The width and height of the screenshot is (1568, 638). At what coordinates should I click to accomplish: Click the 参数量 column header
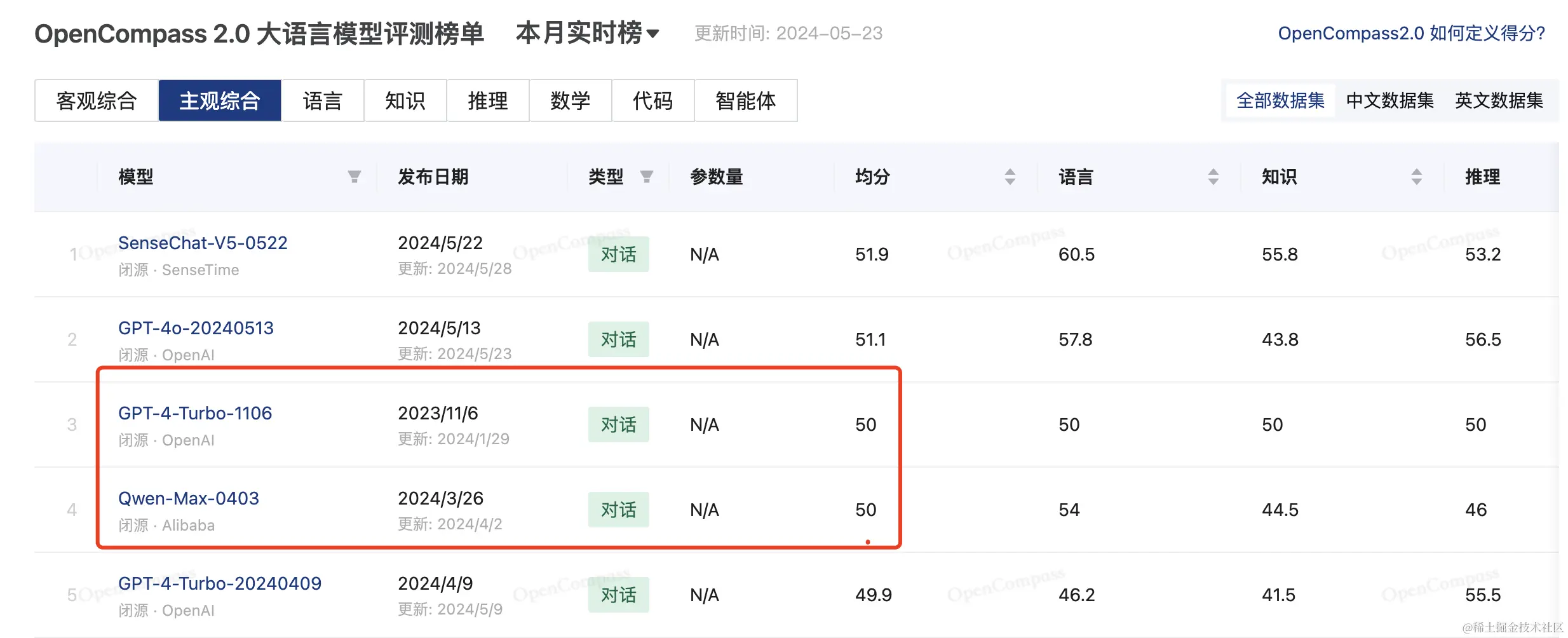(717, 177)
